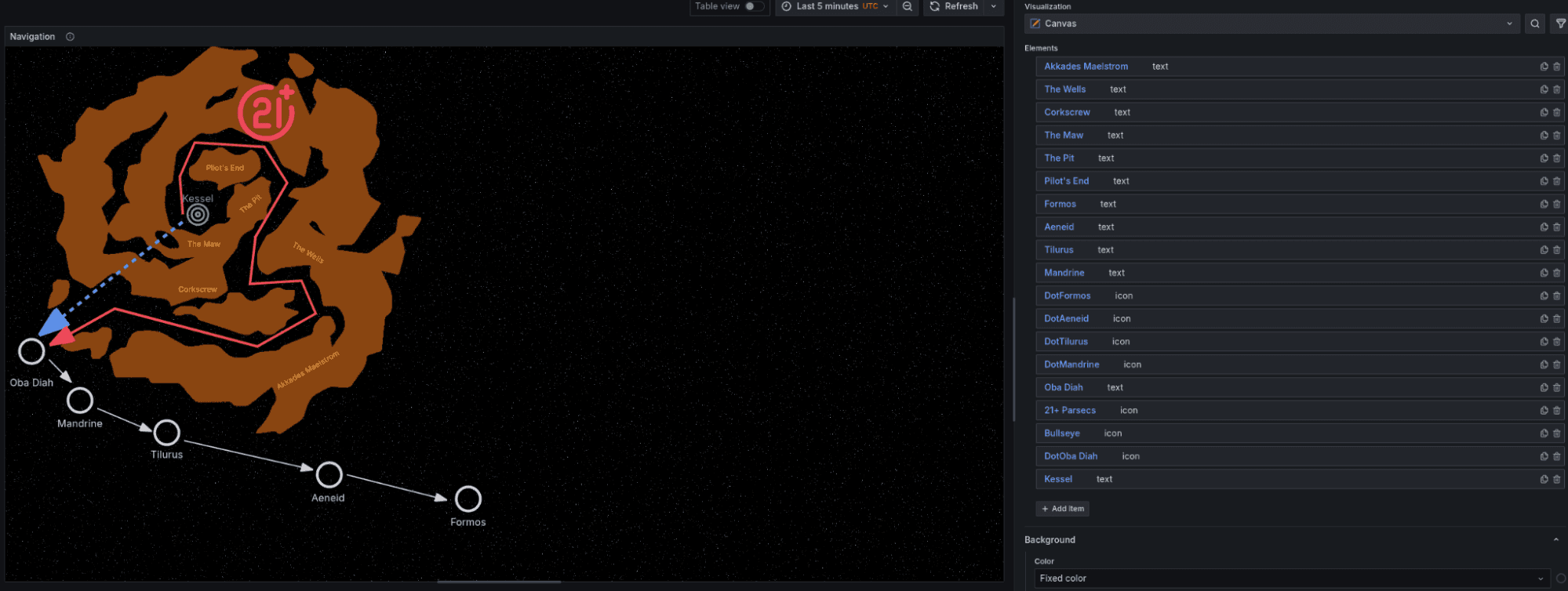Image resolution: width=1568 pixels, height=591 pixels.
Task: Collapse the Background section
Action: (1555, 539)
